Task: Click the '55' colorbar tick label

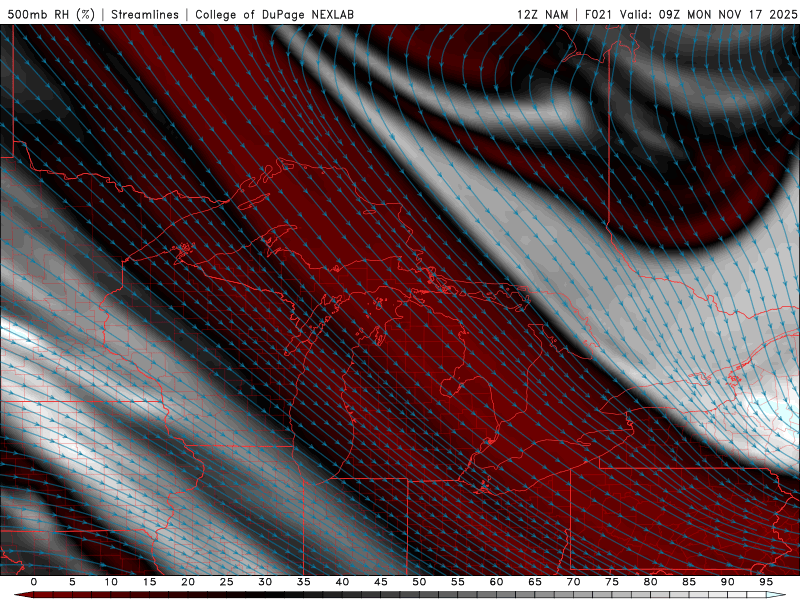Action: coord(458,582)
